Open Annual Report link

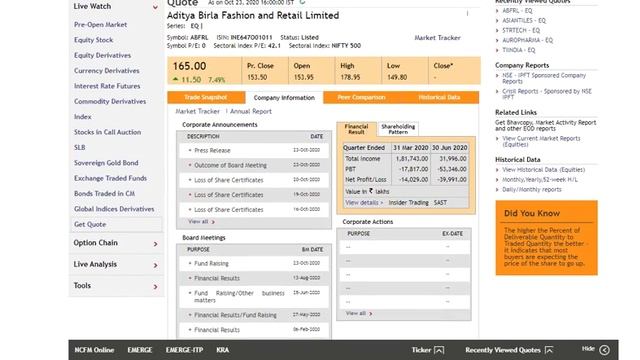coord(251,111)
